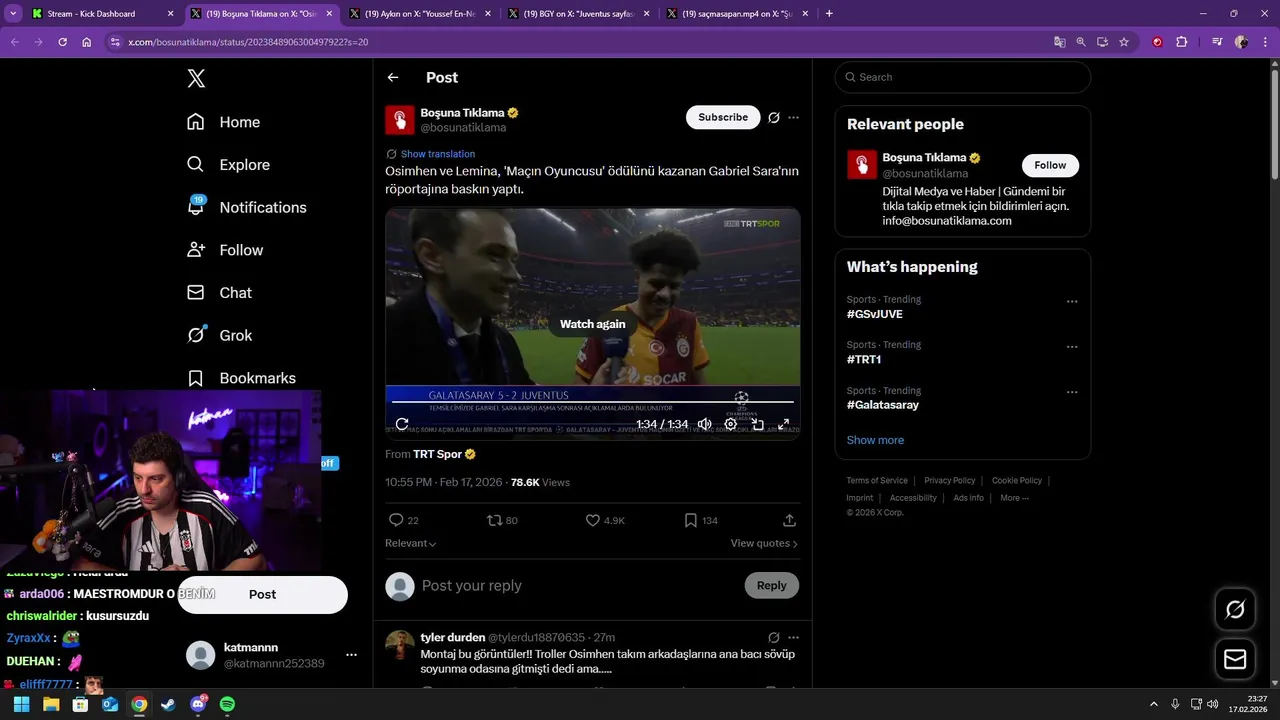Image resolution: width=1280 pixels, height=720 pixels.
Task: Click the replay video icon
Action: tap(402, 424)
